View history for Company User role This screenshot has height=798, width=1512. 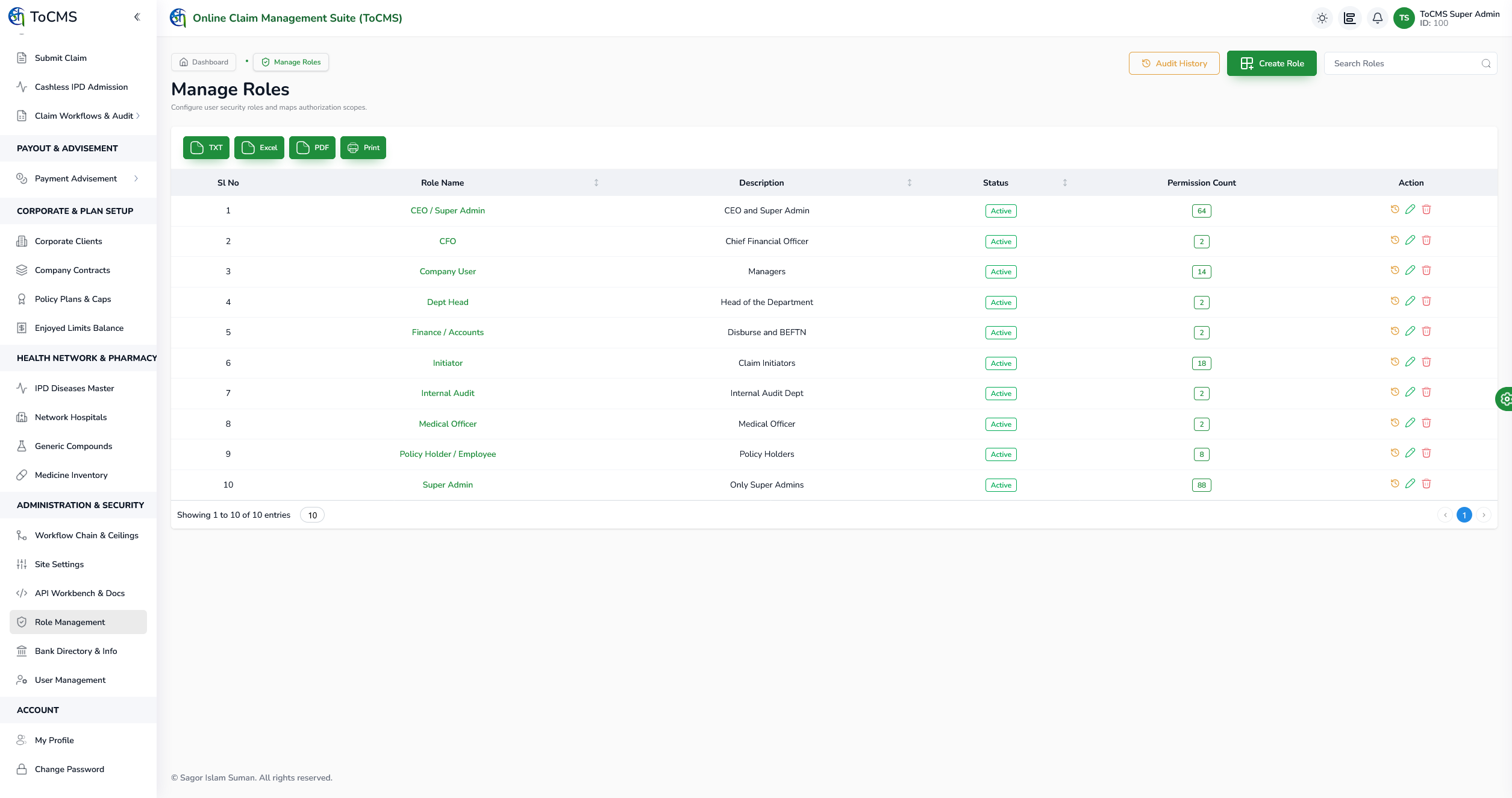pyautogui.click(x=1395, y=271)
